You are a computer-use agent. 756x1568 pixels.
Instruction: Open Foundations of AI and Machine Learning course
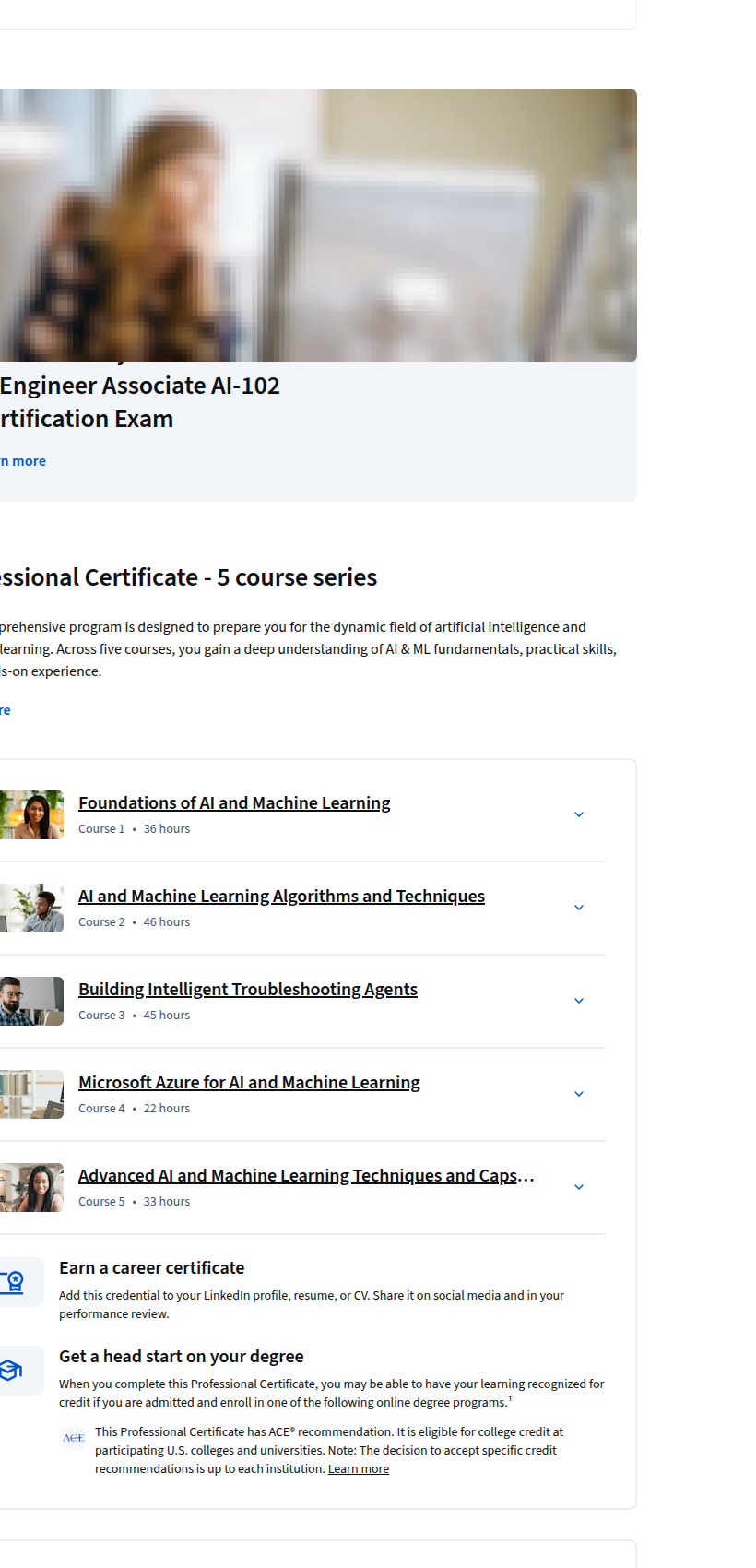234,803
